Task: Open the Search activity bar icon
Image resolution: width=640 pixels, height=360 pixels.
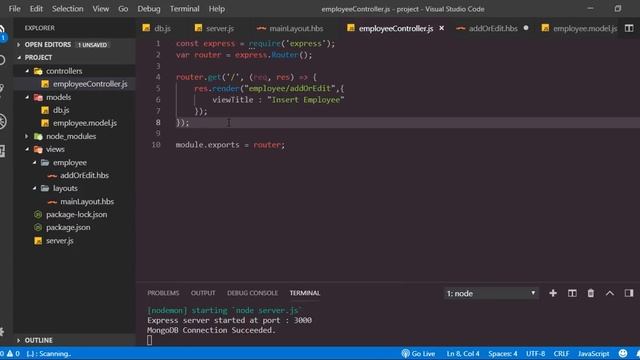Action: click(x=2, y=60)
